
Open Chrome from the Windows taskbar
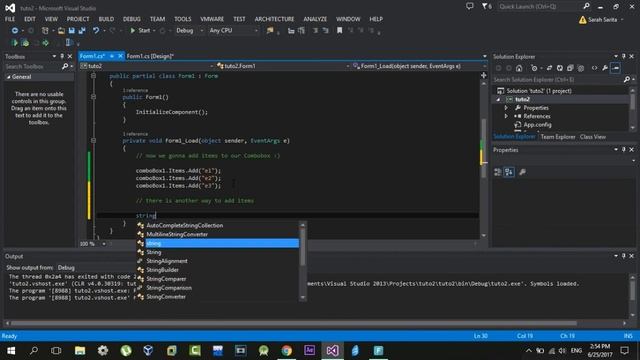click(x=287, y=351)
